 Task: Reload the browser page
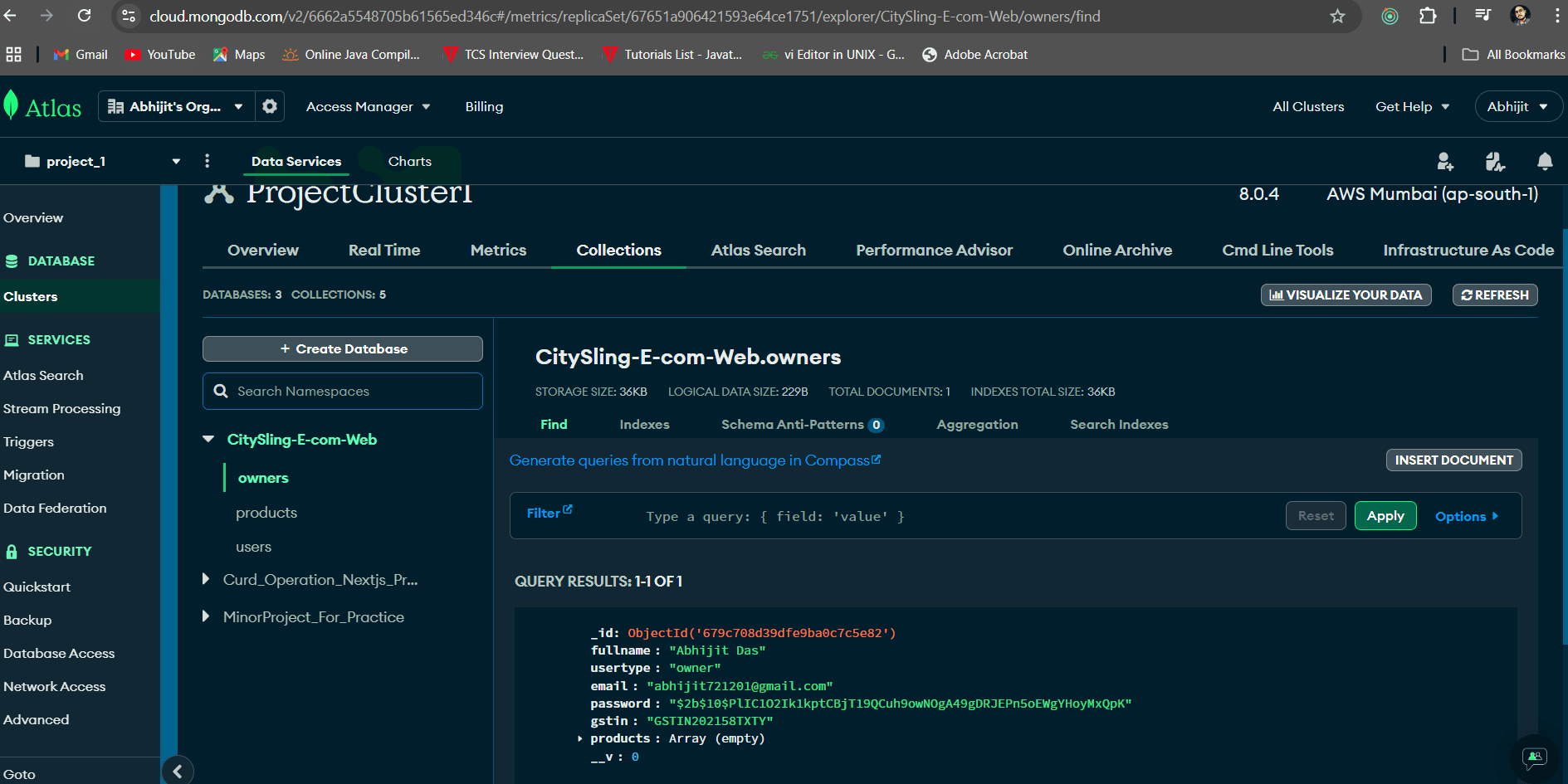click(84, 16)
